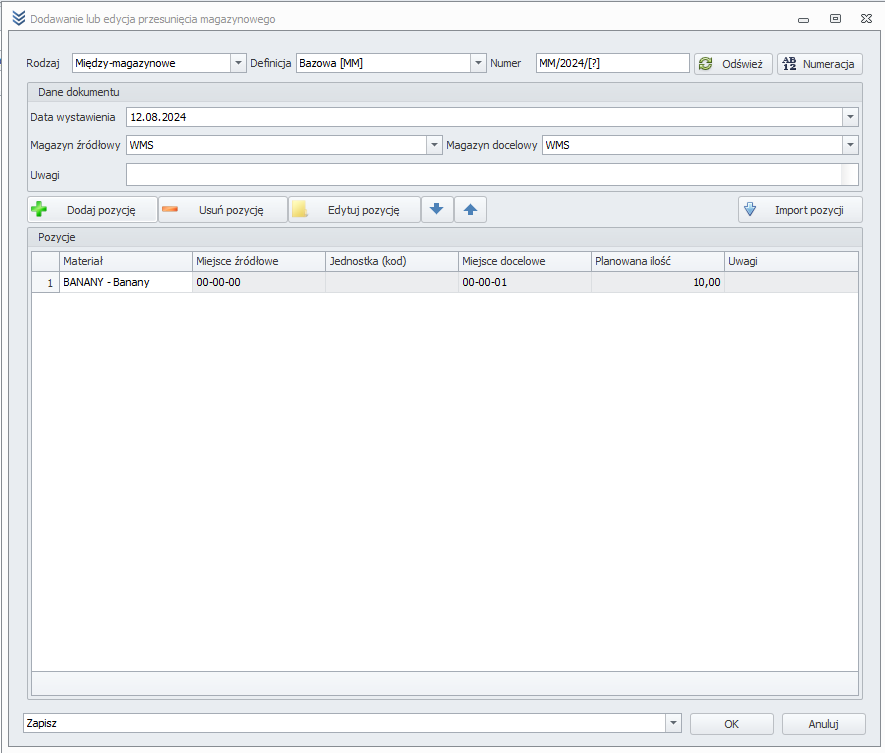885x753 pixels.
Task: Click the Odśwież button label
Action: 742,64
